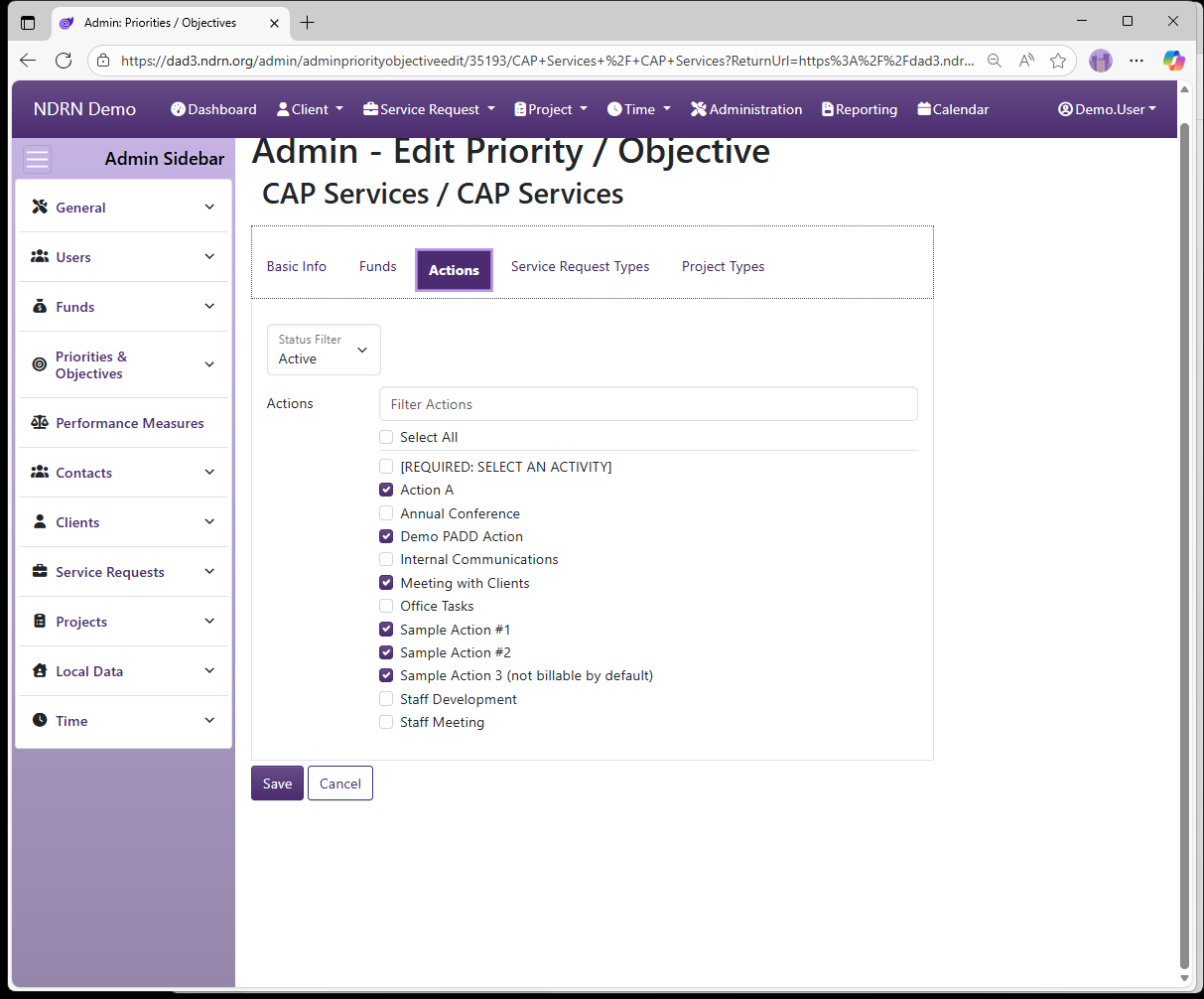Check the REQUIRED: SELECT AN ACTIVITY checkbox
This screenshot has height=999, width=1204.
[x=386, y=467]
